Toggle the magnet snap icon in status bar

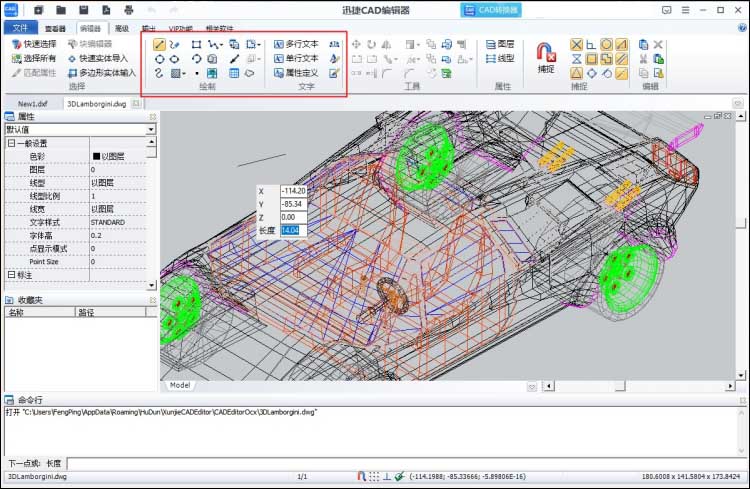361,476
